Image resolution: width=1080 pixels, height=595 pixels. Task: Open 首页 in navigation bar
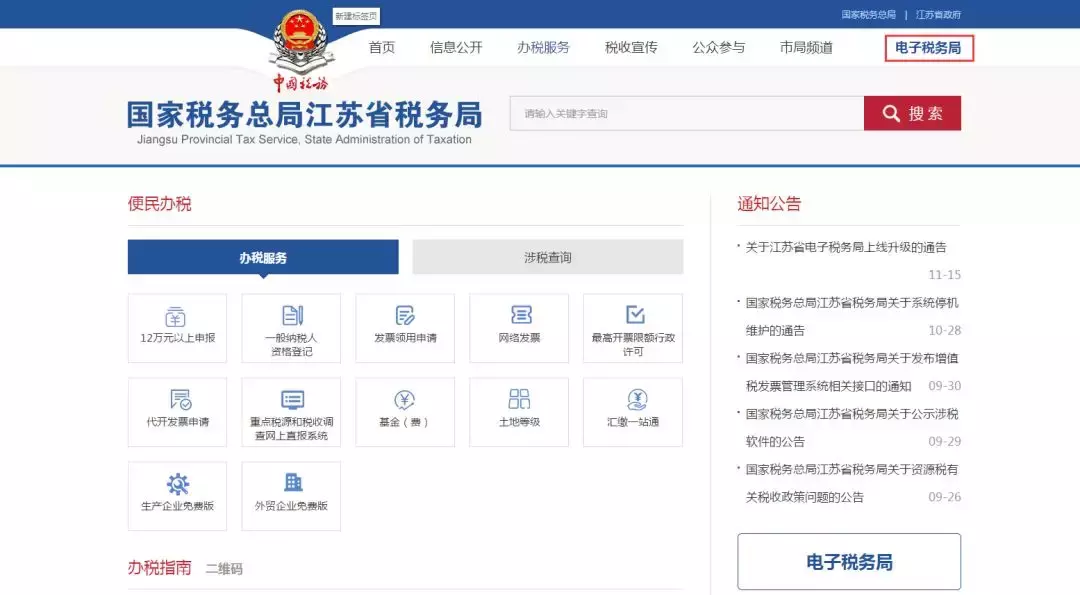point(382,48)
